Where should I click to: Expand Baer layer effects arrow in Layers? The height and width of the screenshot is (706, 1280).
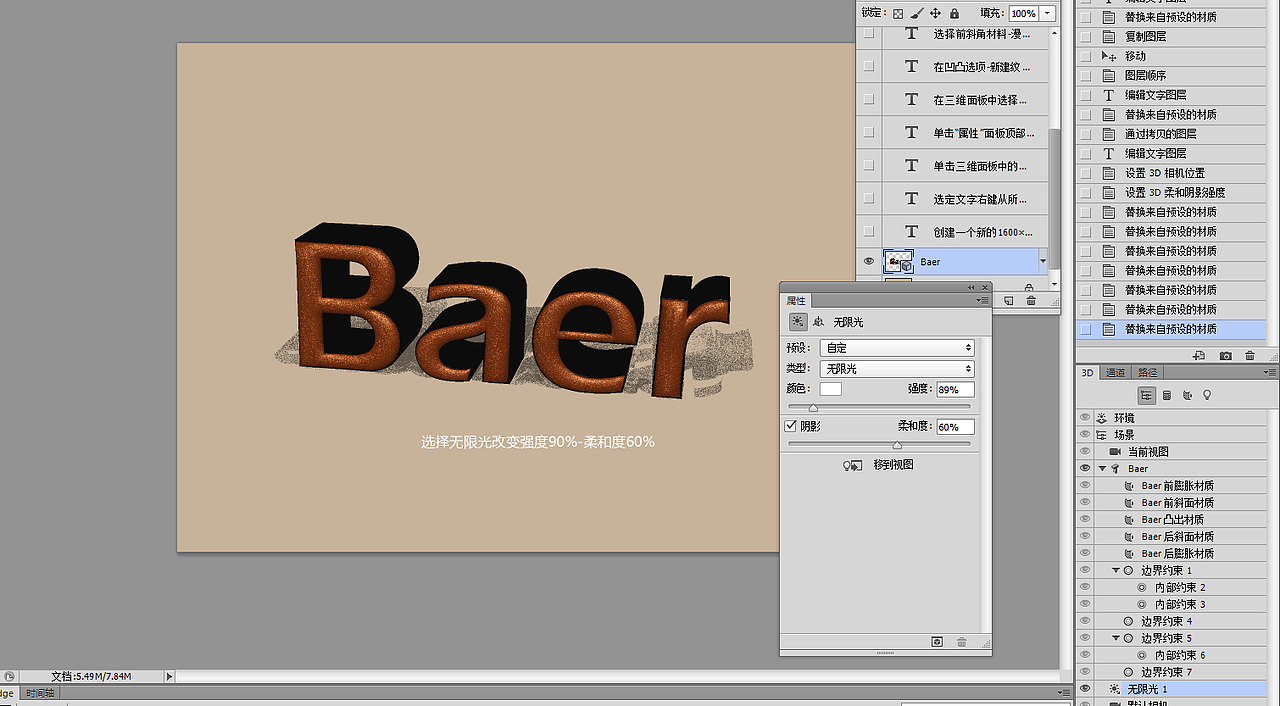tap(1043, 262)
